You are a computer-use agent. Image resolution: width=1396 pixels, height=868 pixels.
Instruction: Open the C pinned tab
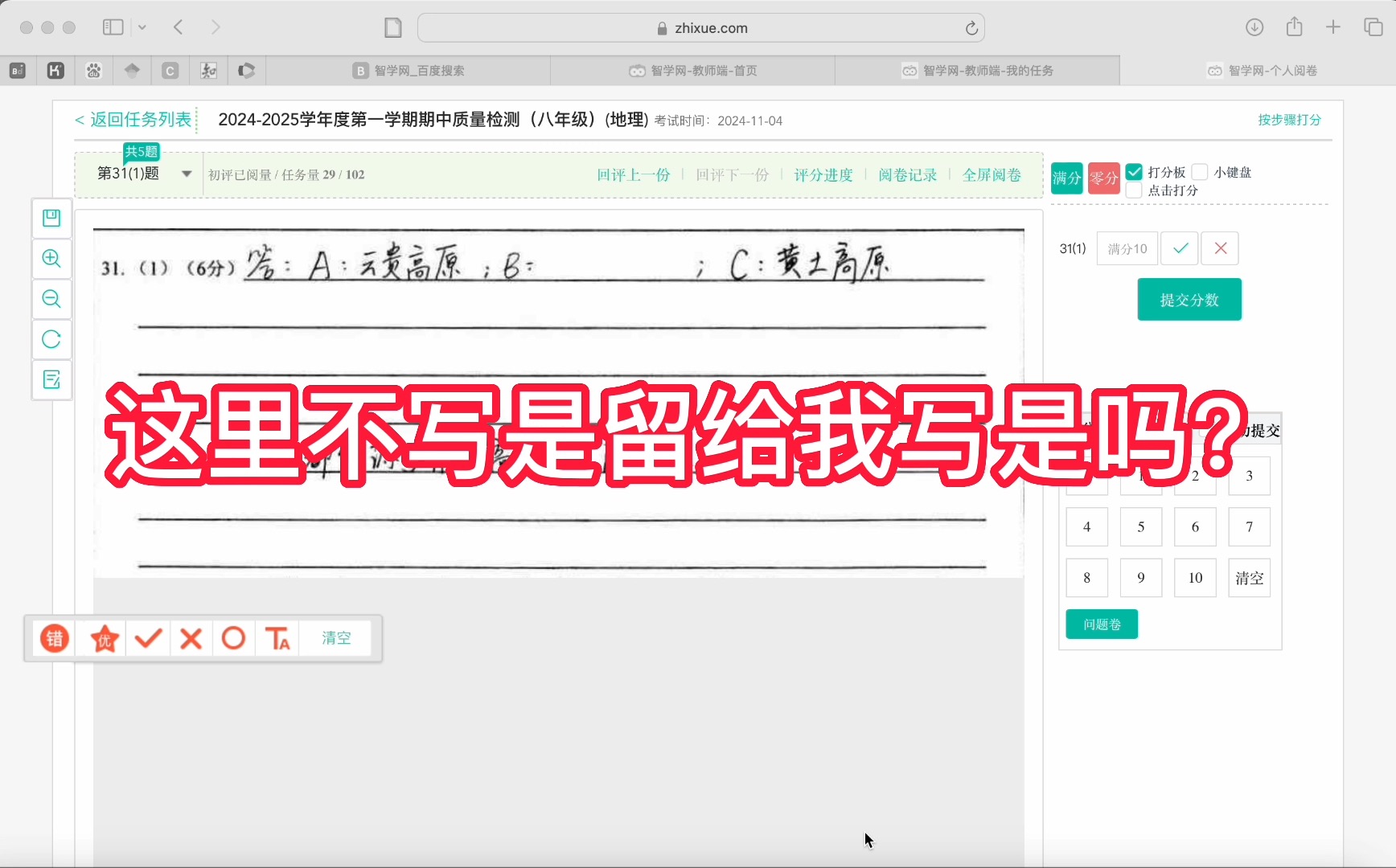point(170,71)
